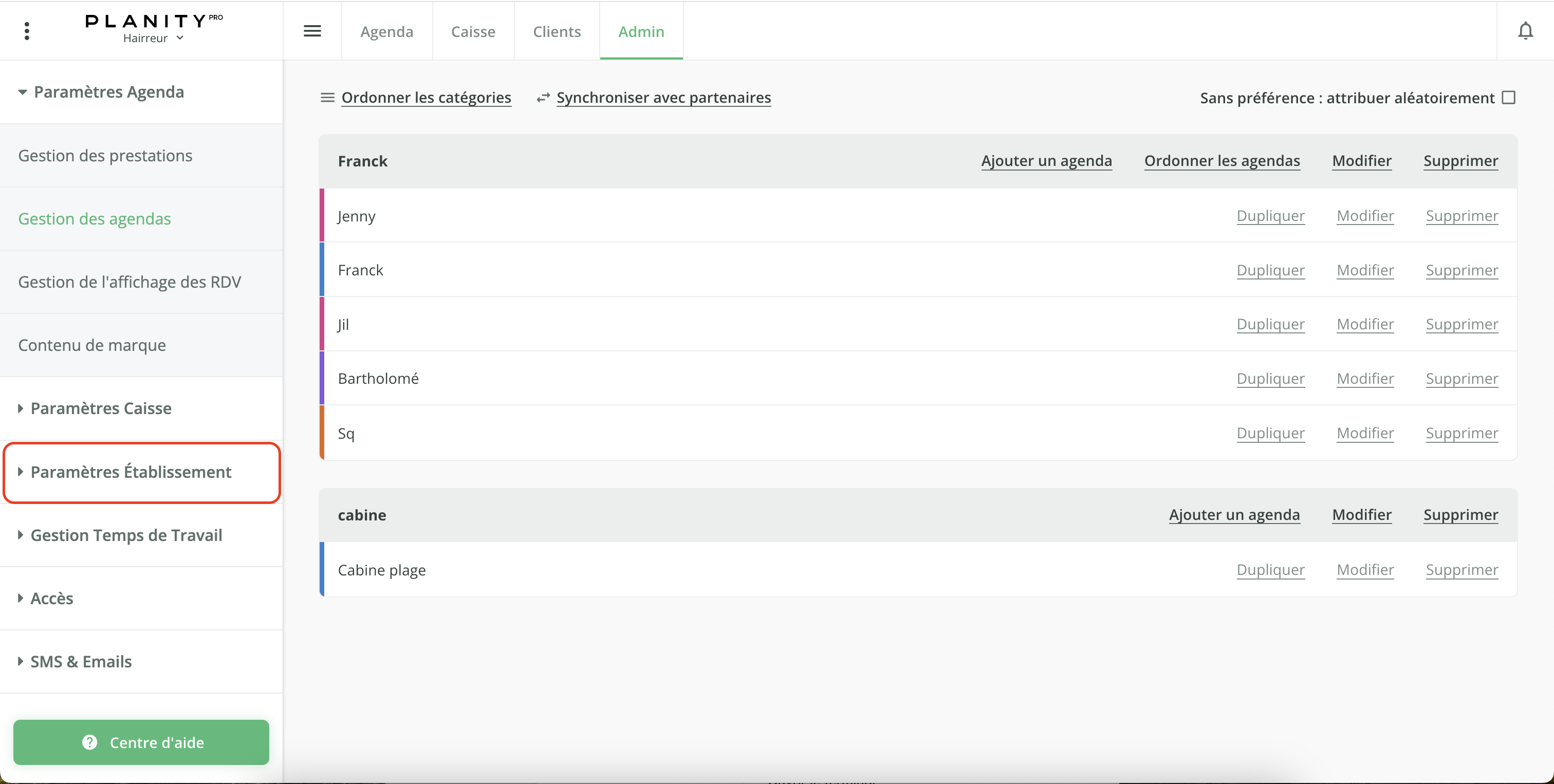Enable Sans préférence random assignment checkbox
This screenshot has height=784, width=1554.
[1508, 98]
